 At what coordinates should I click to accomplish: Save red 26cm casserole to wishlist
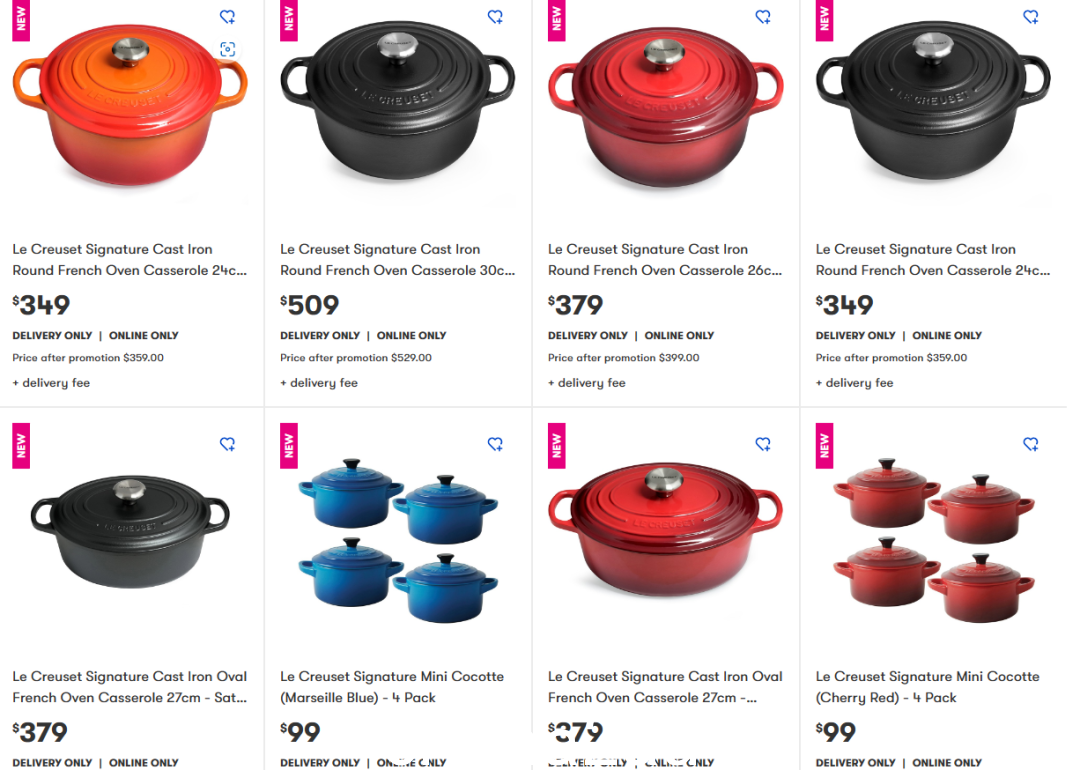763,17
